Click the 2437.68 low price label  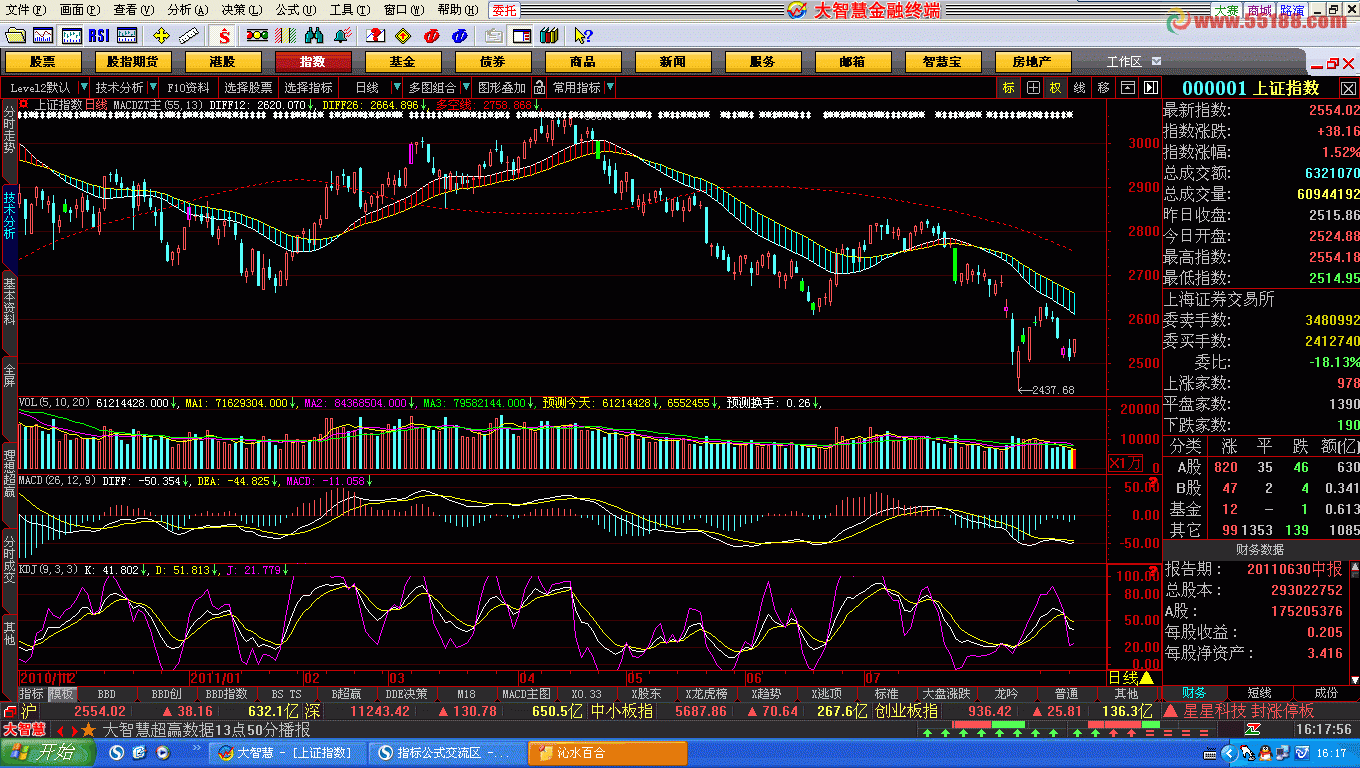click(x=1053, y=390)
